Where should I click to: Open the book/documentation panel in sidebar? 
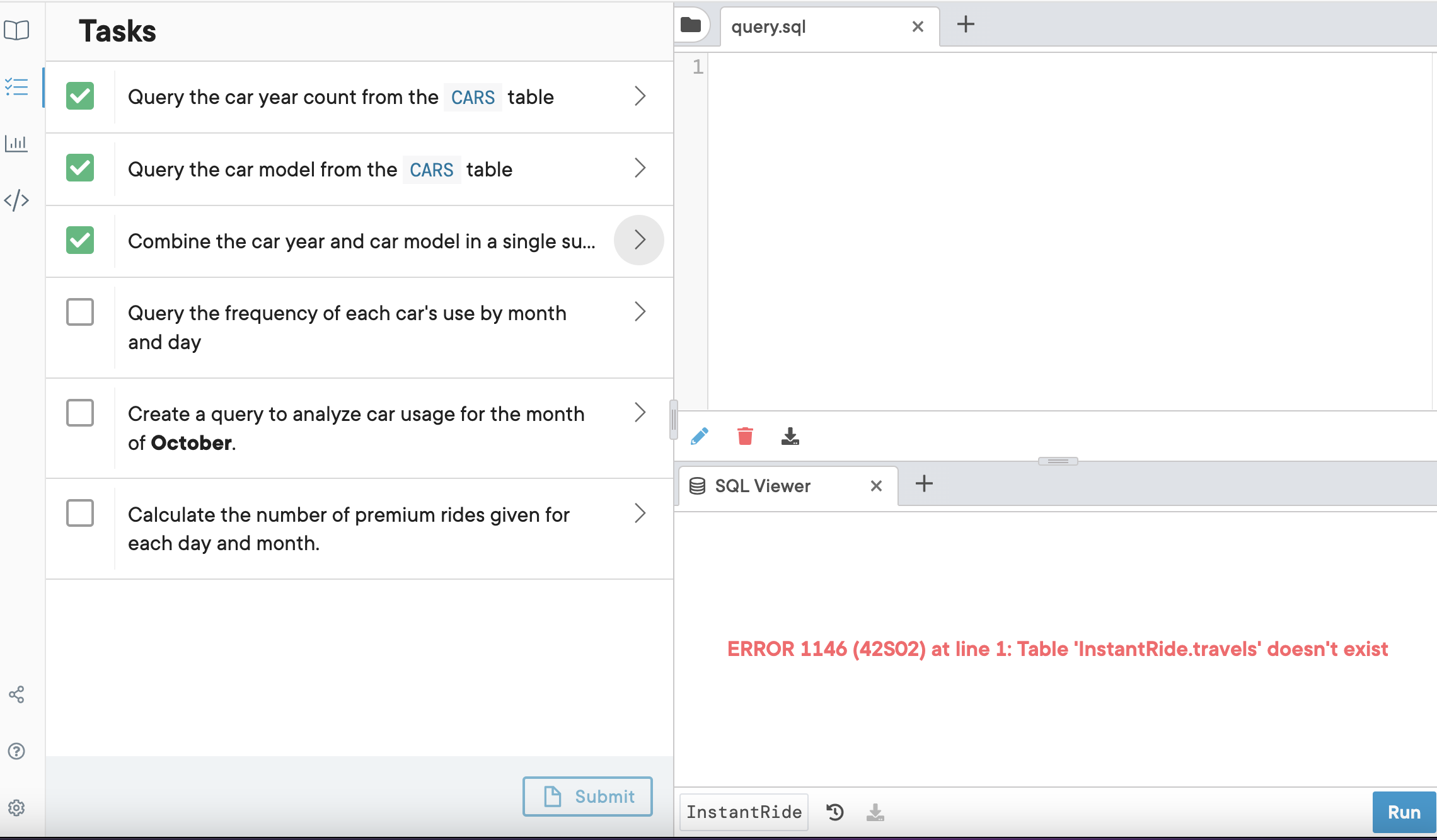coord(17,30)
